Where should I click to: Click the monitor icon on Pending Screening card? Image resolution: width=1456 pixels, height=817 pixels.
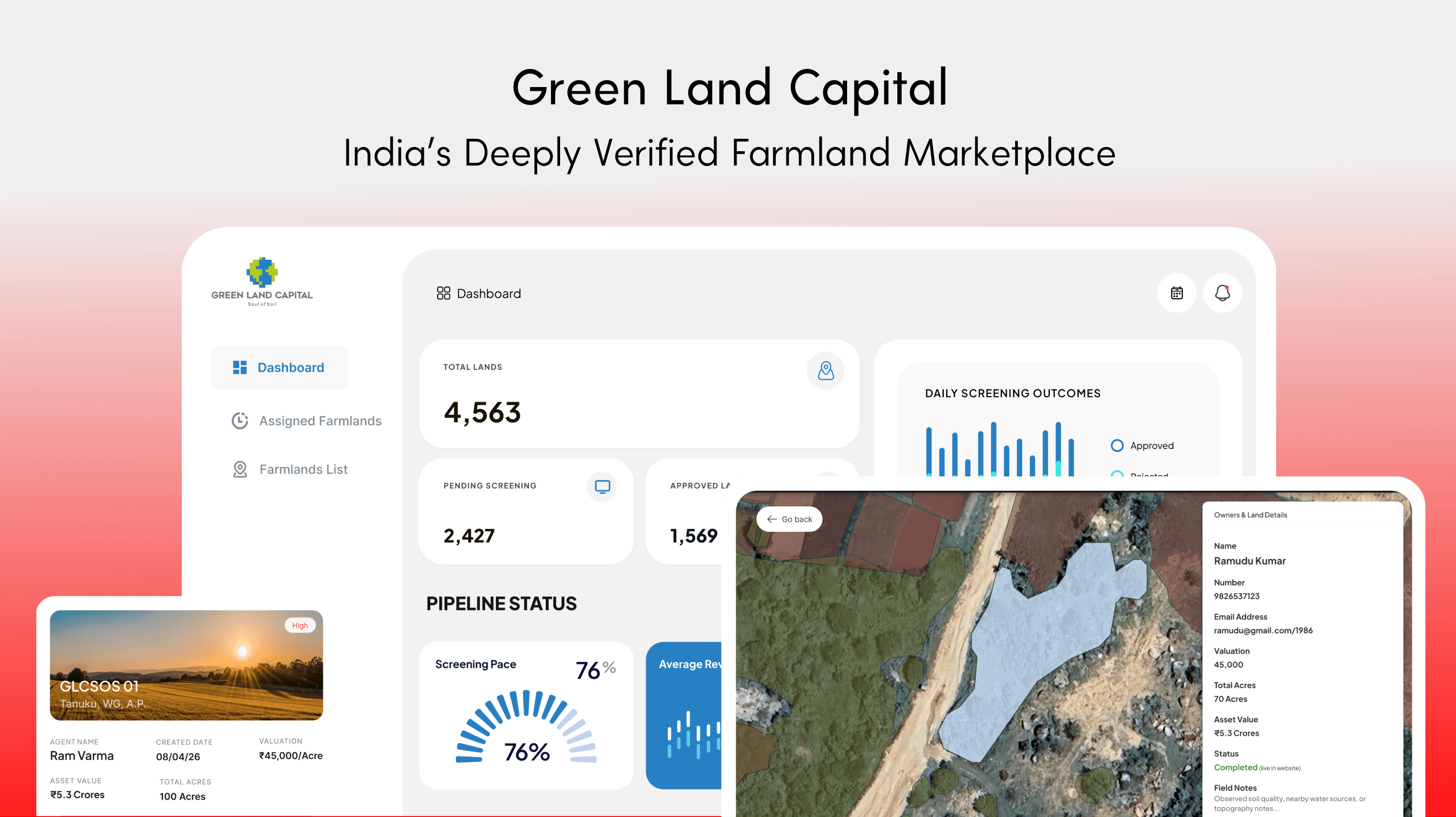click(602, 486)
